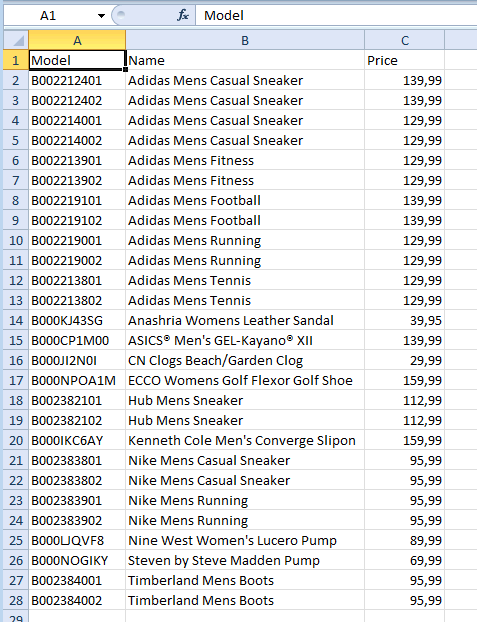This screenshot has height=622, width=477.
Task: Select cell with model B002384002
Action: tap(77, 600)
